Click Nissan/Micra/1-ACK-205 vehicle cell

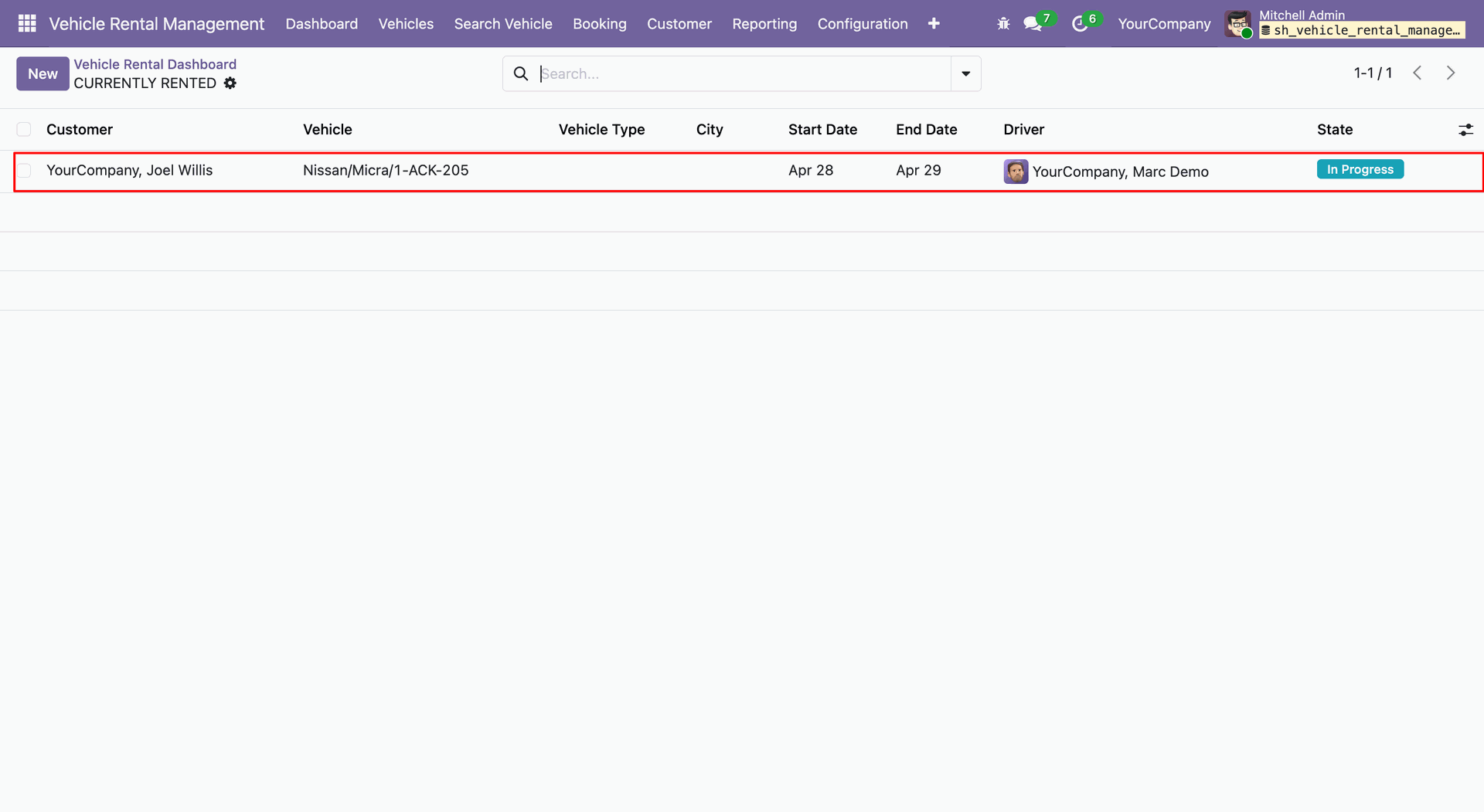386,171
